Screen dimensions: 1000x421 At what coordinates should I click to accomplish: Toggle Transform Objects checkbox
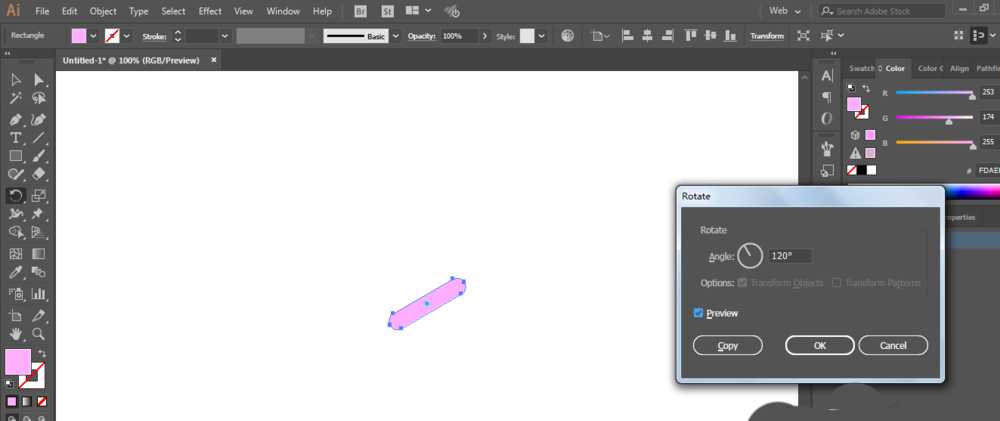[742, 283]
